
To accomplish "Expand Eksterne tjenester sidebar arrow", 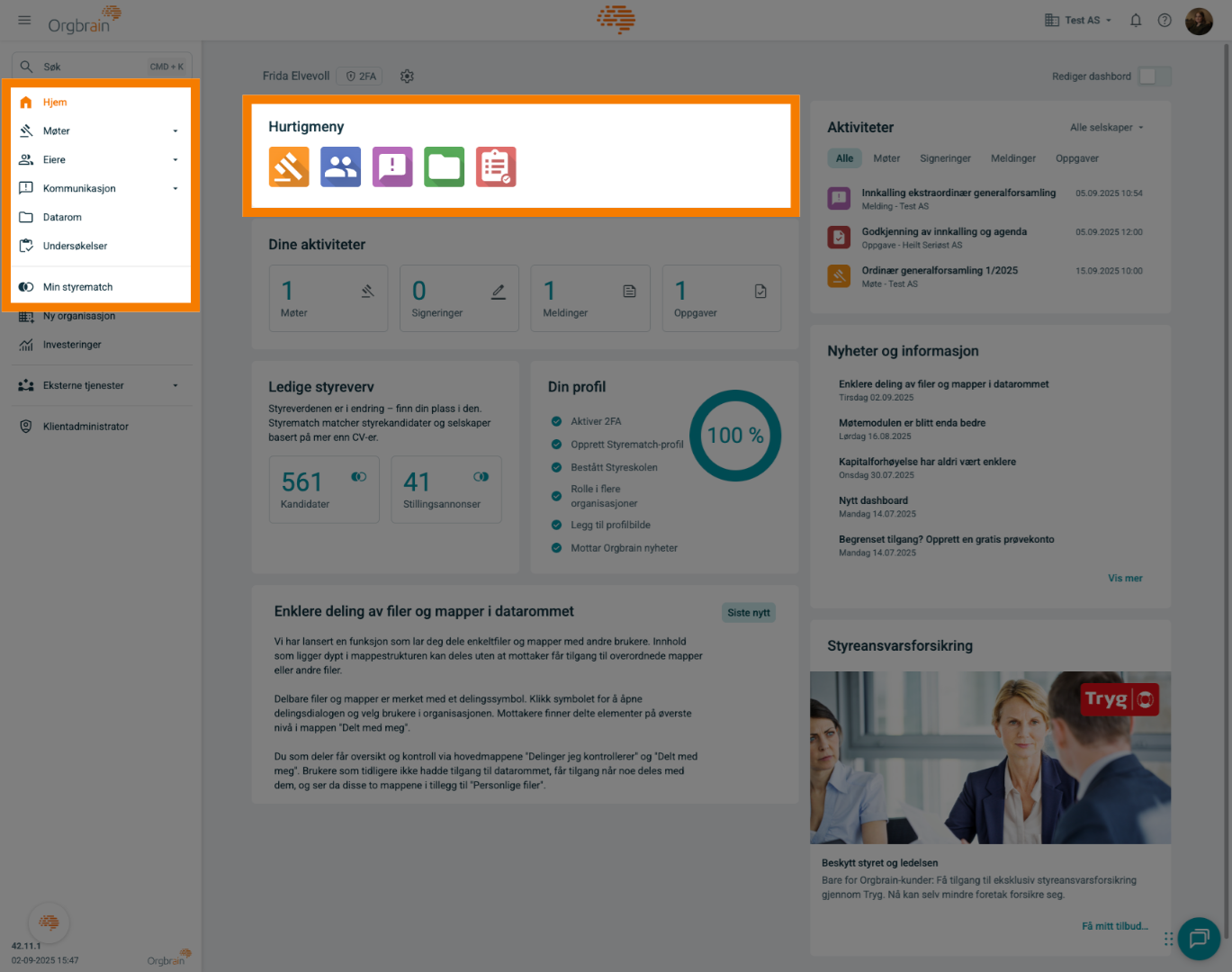I will (175, 386).
